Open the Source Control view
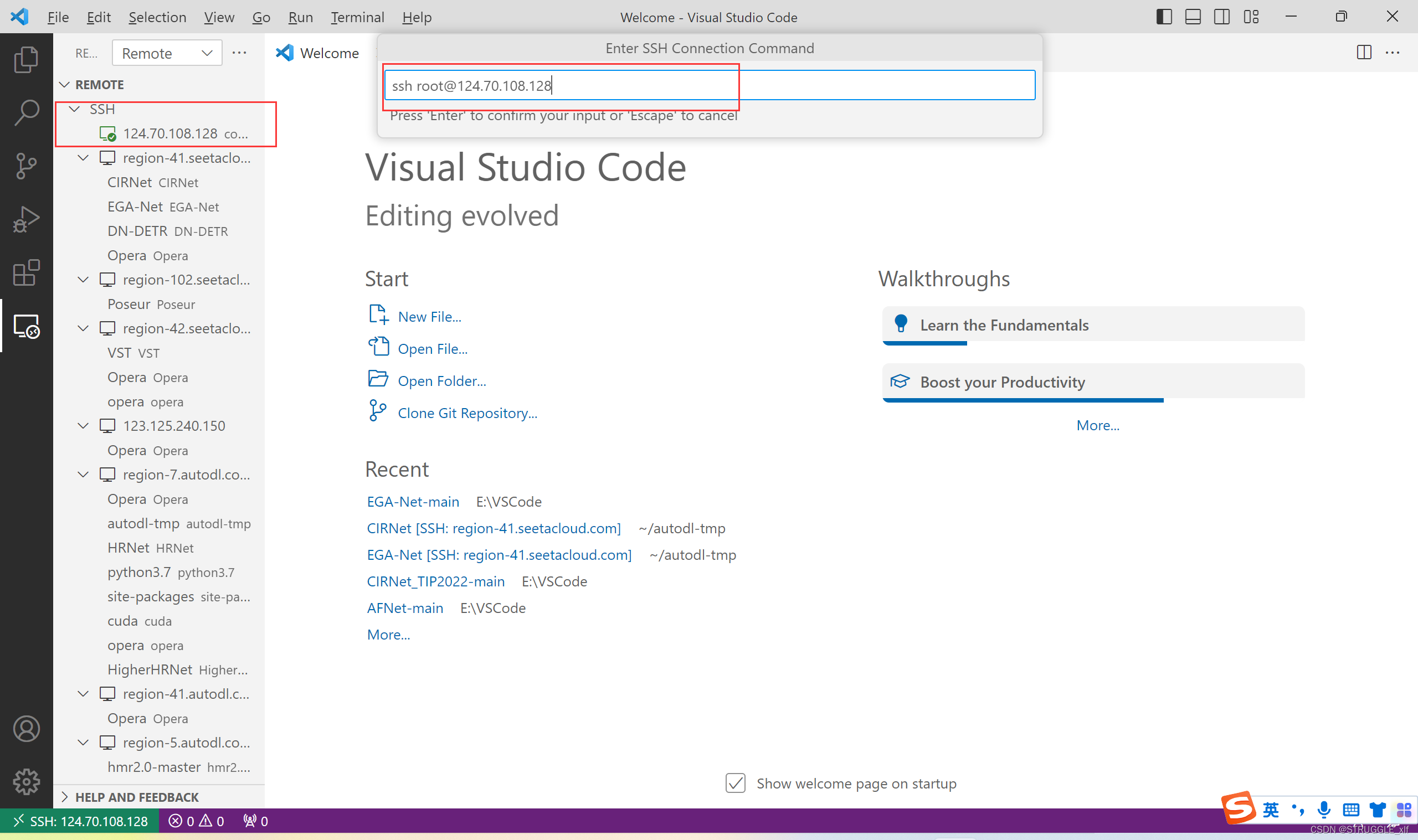Image resolution: width=1418 pixels, height=840 pixels. [26, 166]
